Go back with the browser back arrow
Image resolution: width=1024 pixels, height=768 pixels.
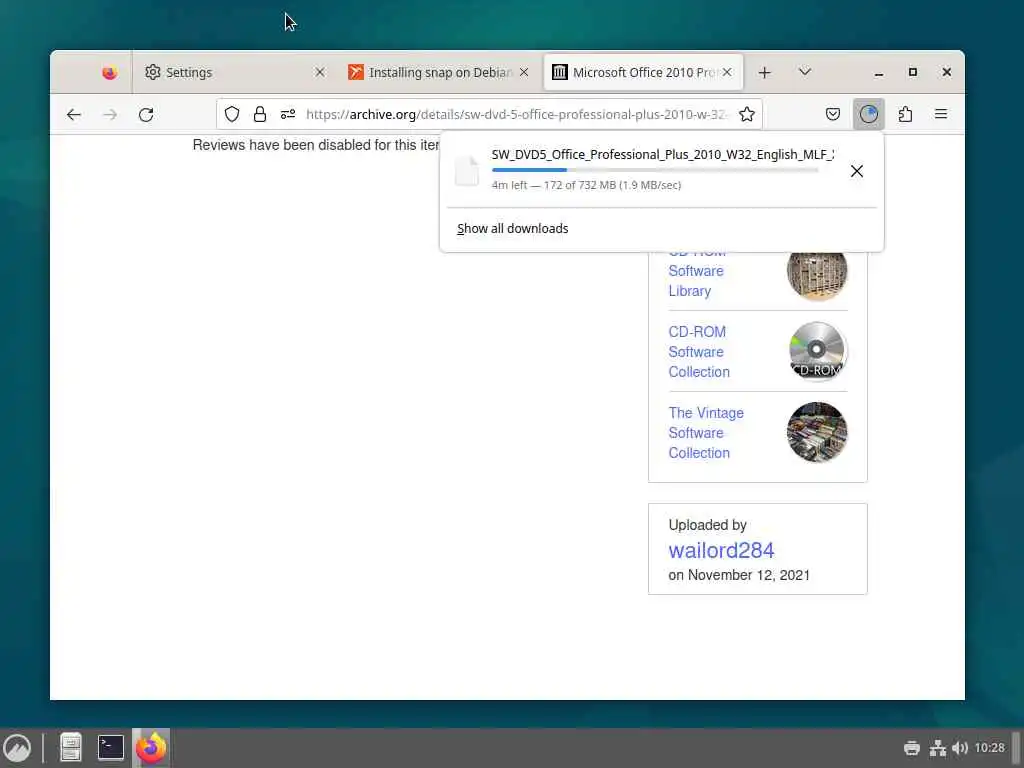tap(74, 115)
